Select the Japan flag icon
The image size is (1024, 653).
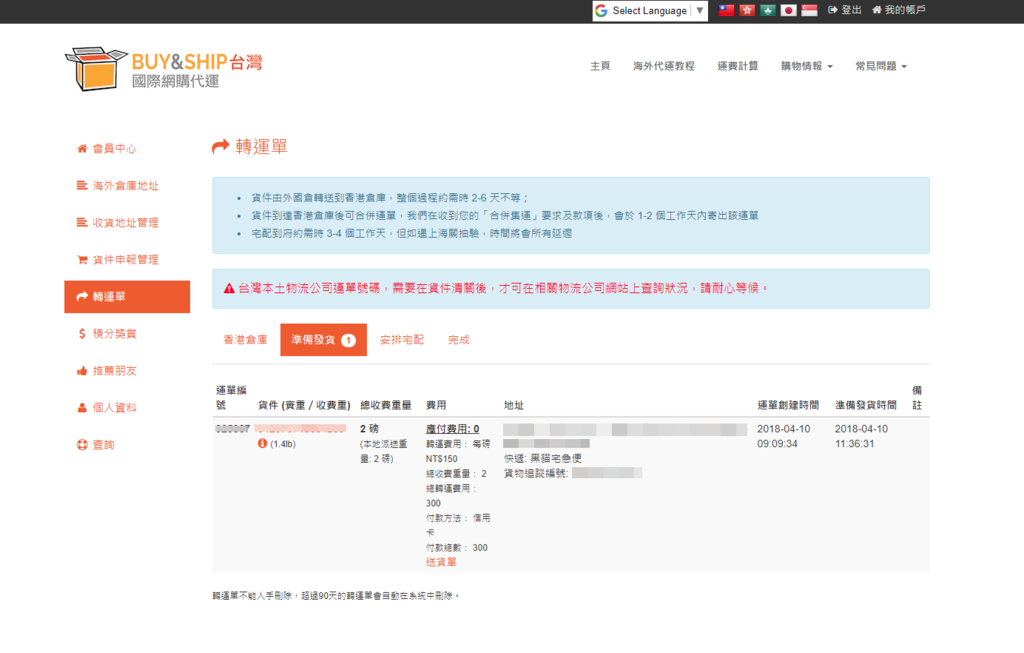point(788,10)
